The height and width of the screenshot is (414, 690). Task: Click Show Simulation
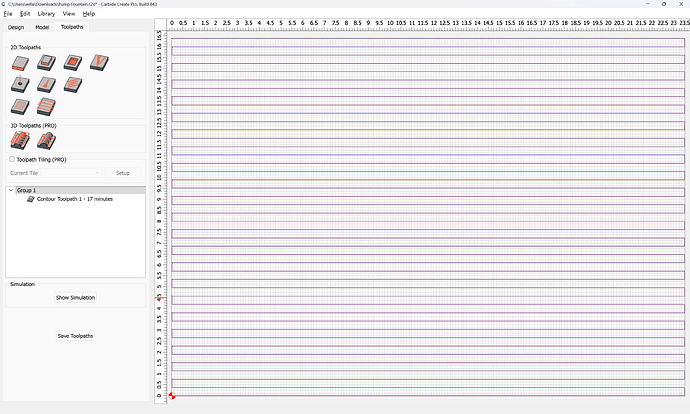75,298
